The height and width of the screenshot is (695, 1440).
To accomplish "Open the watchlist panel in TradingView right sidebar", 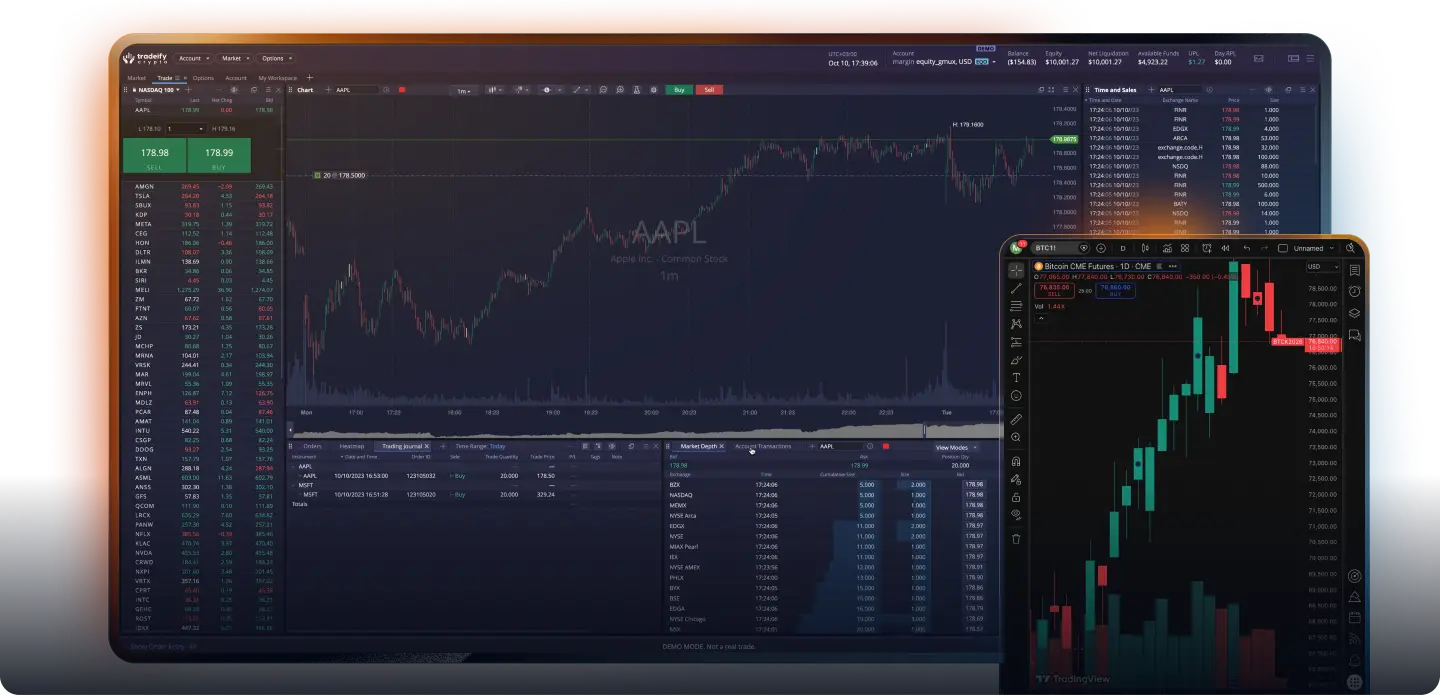I will click(1354, 270).
